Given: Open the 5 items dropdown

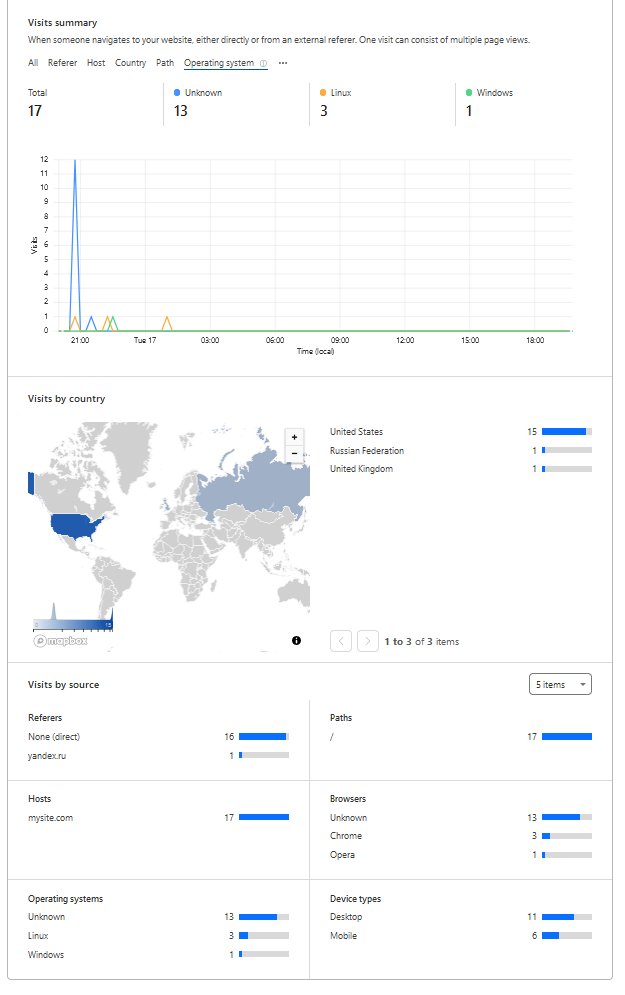Looking at the screenshot, I should pos(560,684).
